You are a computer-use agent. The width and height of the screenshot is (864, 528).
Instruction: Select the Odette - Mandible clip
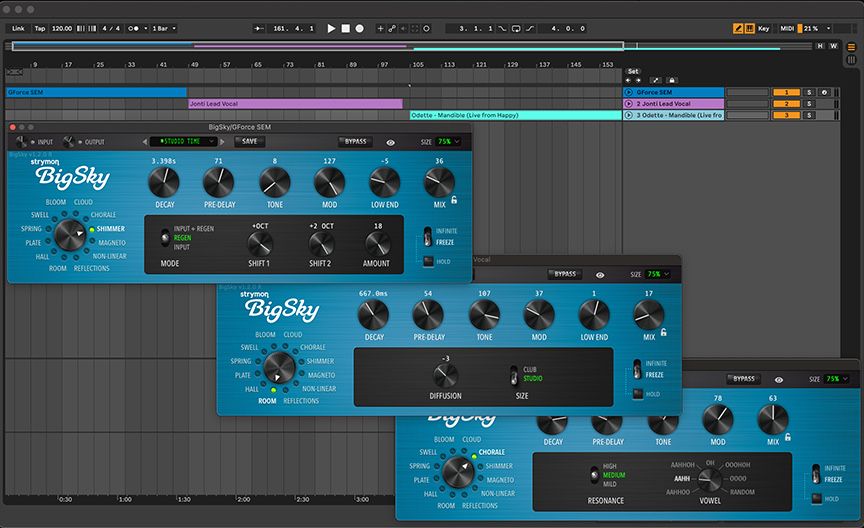click(516, 115)
